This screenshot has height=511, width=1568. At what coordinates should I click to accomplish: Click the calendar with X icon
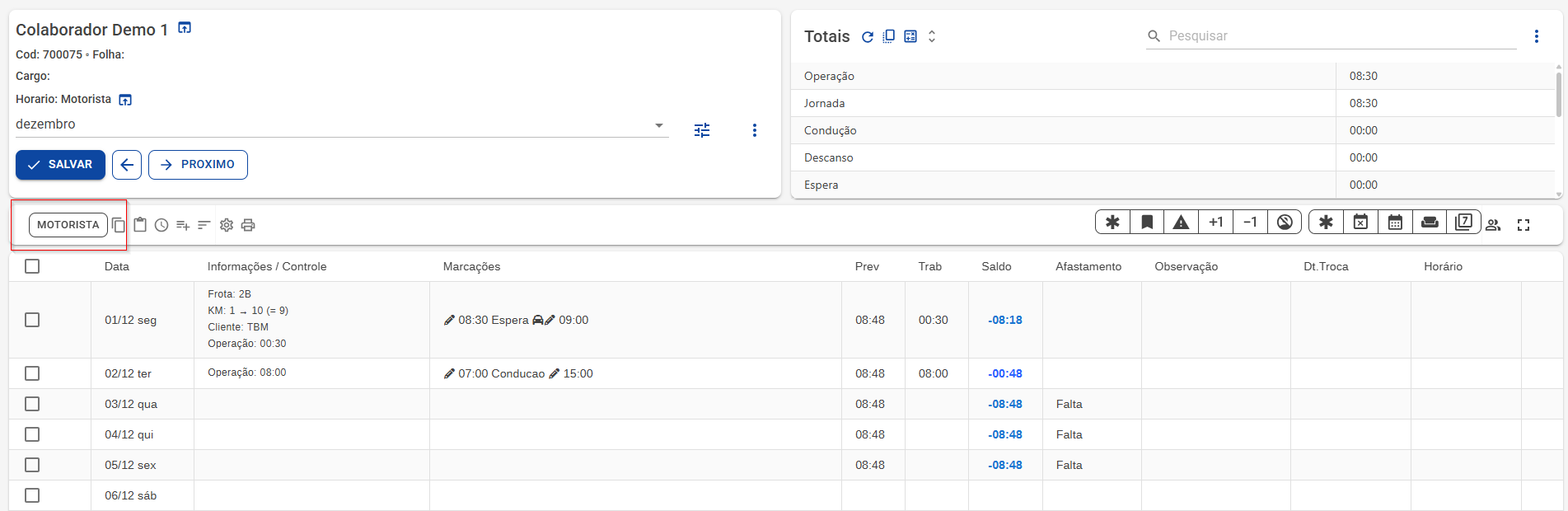(x=1360, y=222)
